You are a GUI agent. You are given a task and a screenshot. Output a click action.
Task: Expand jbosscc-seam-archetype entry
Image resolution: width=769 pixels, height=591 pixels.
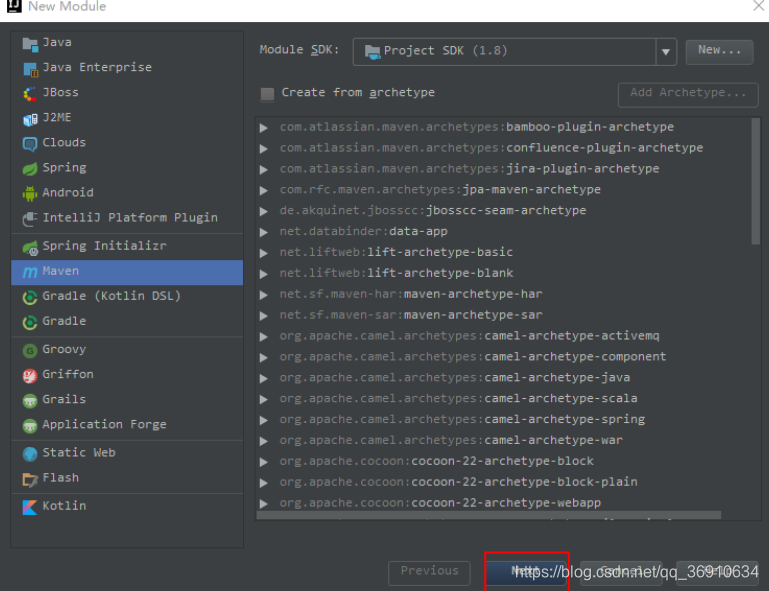point(264,211)
